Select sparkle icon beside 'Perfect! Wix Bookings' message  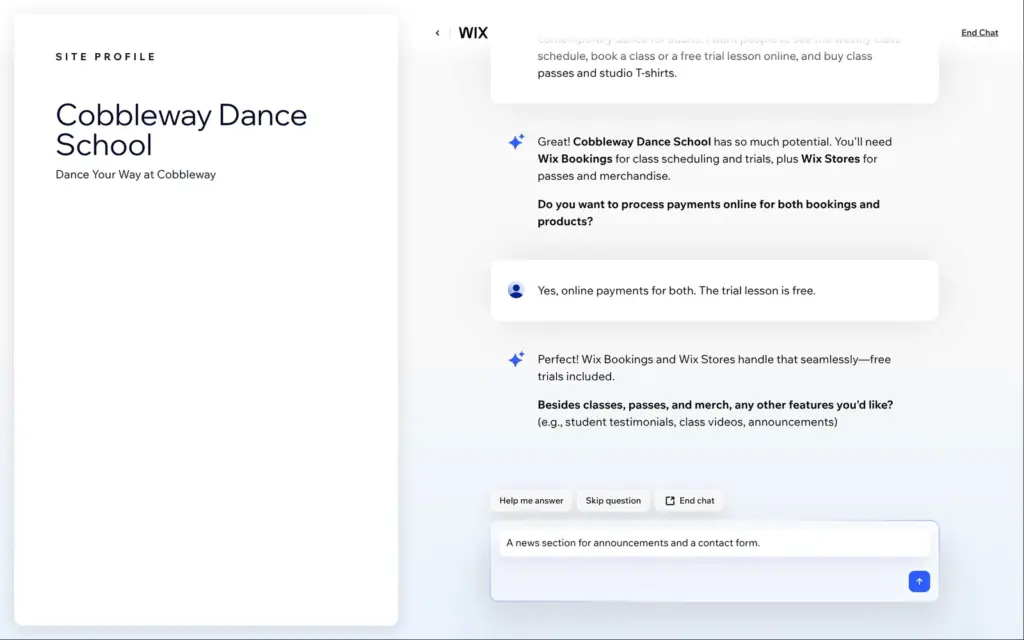[x=516, y=359]
